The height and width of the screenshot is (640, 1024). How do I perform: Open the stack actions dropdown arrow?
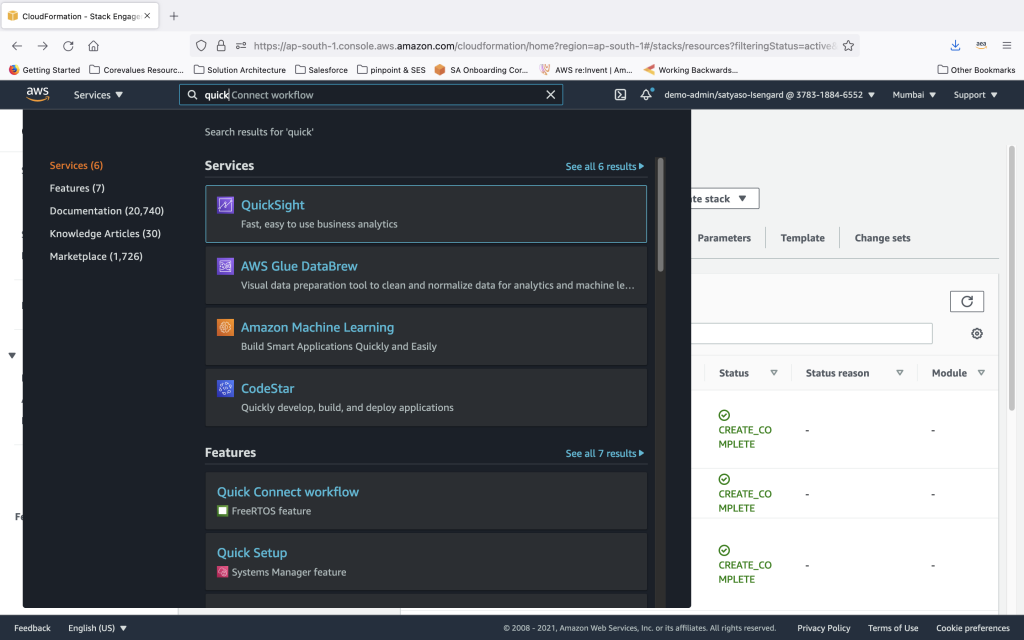[742, 199]
